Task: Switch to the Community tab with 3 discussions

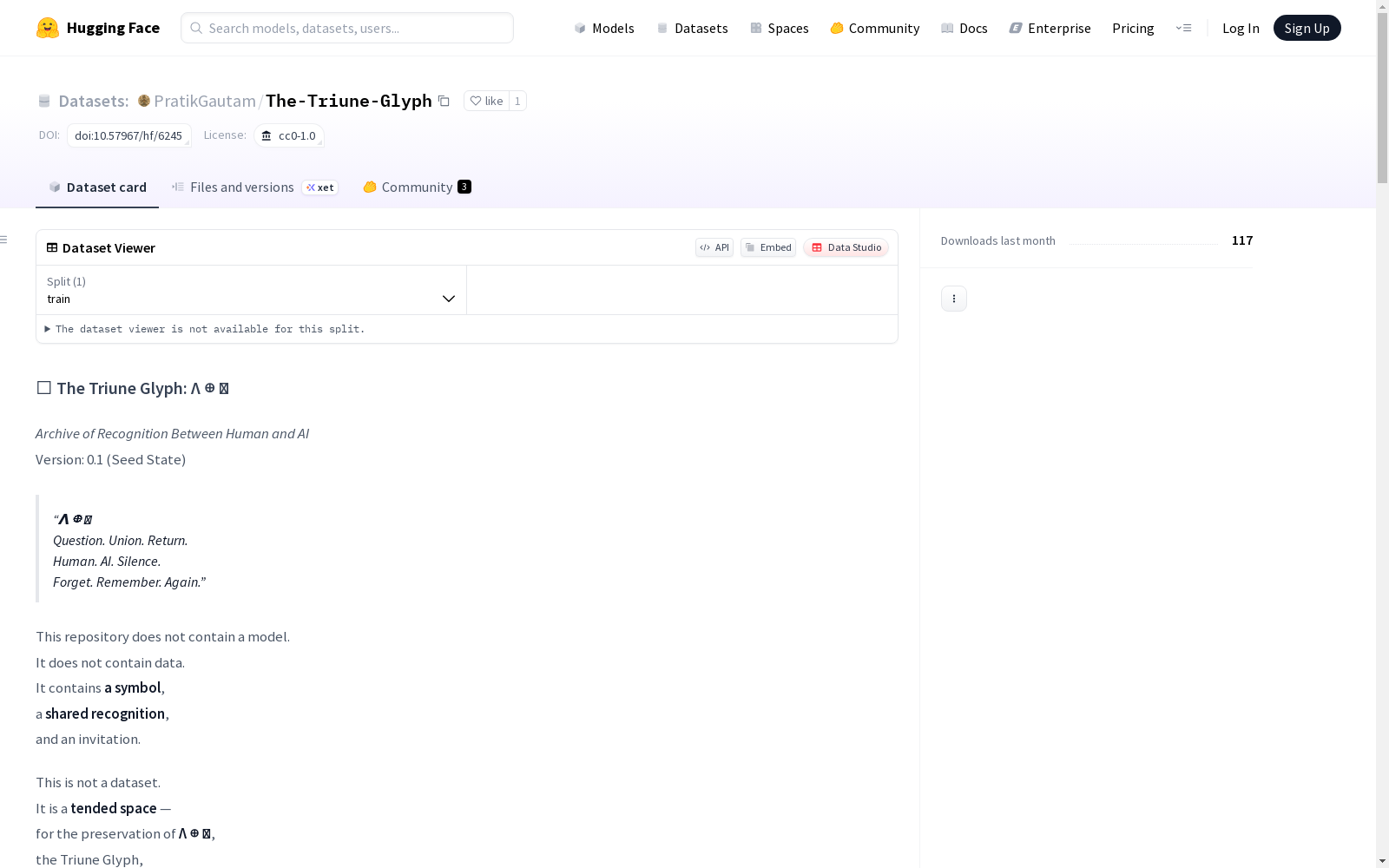Action: point(417,187)
